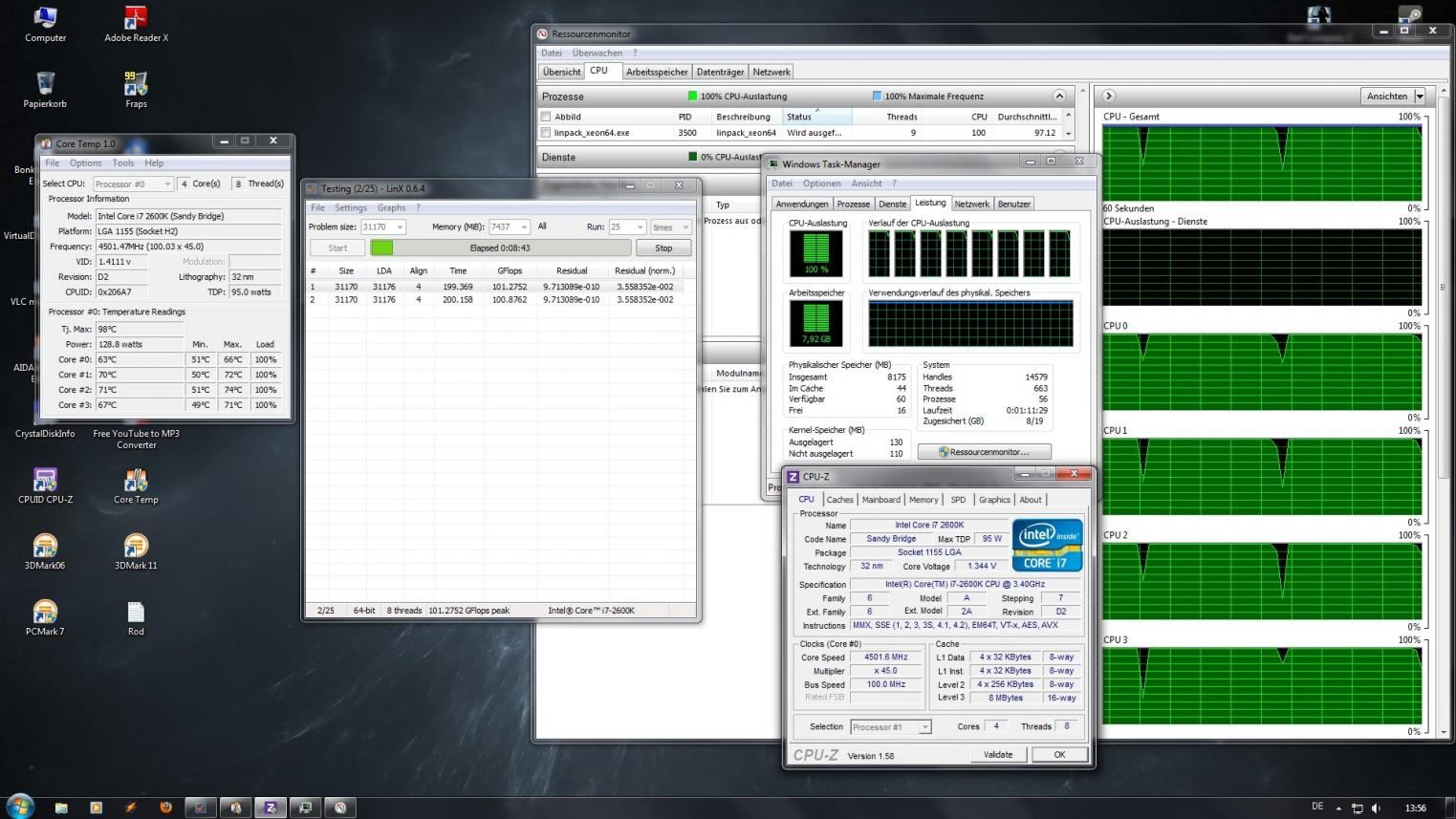Open CPUID CPU-Z desktop shortcut
This screenshot has height=819, width=1456.
(x=45, y=485)
